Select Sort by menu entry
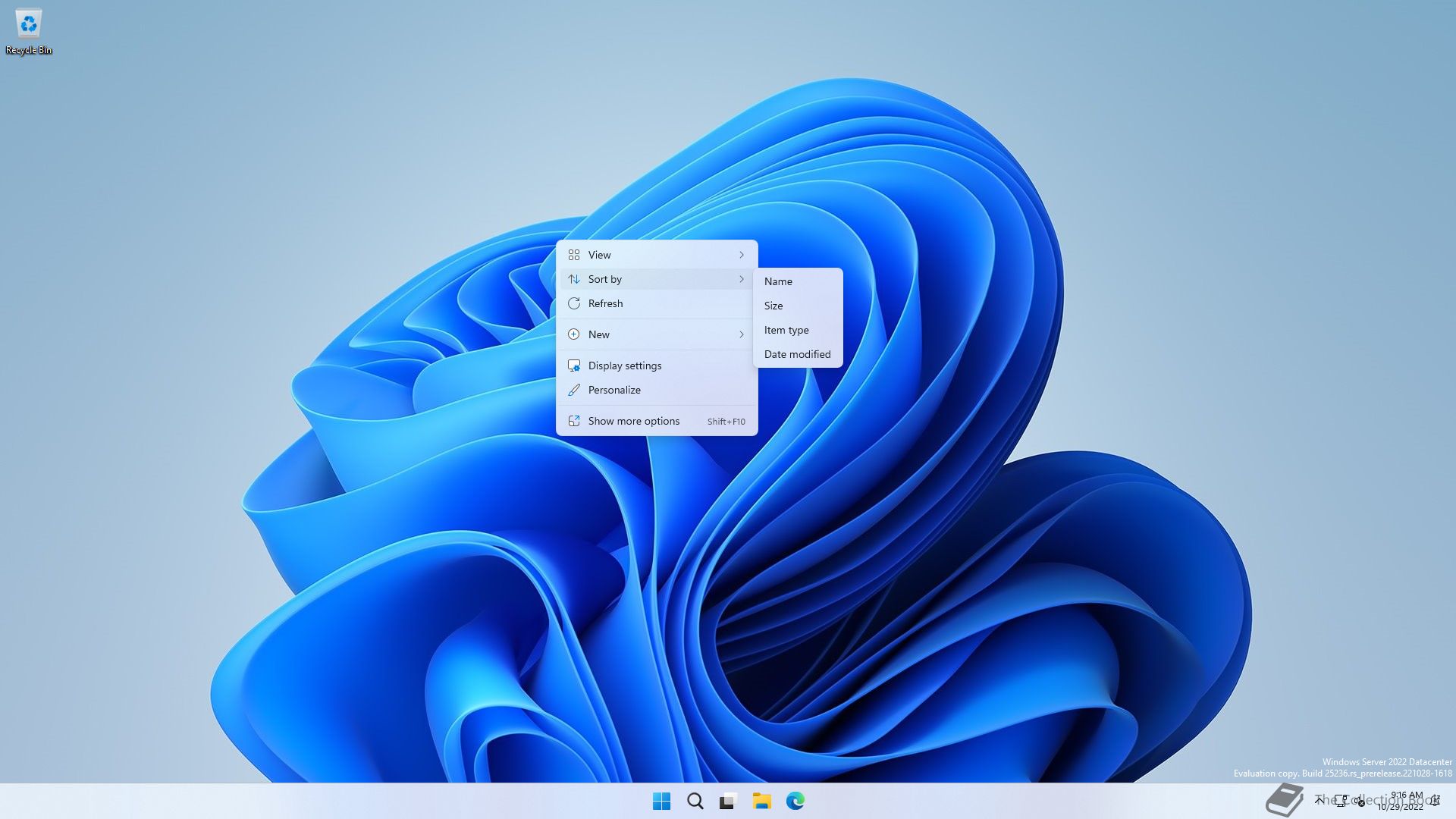The image size is (1456, 819). click(657, 279)
